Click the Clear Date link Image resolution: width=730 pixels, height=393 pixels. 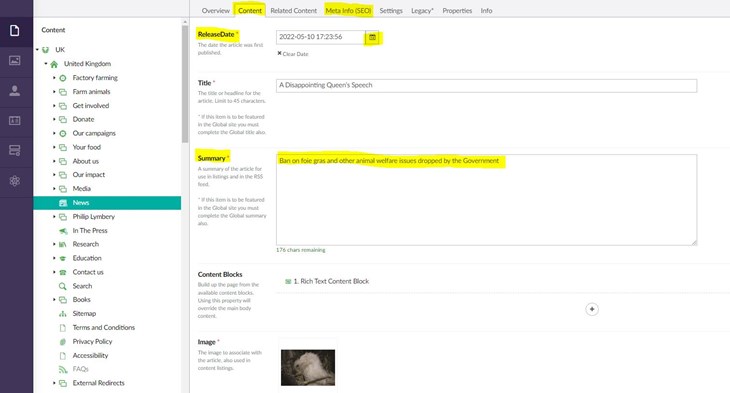click(x=293, y=54)
